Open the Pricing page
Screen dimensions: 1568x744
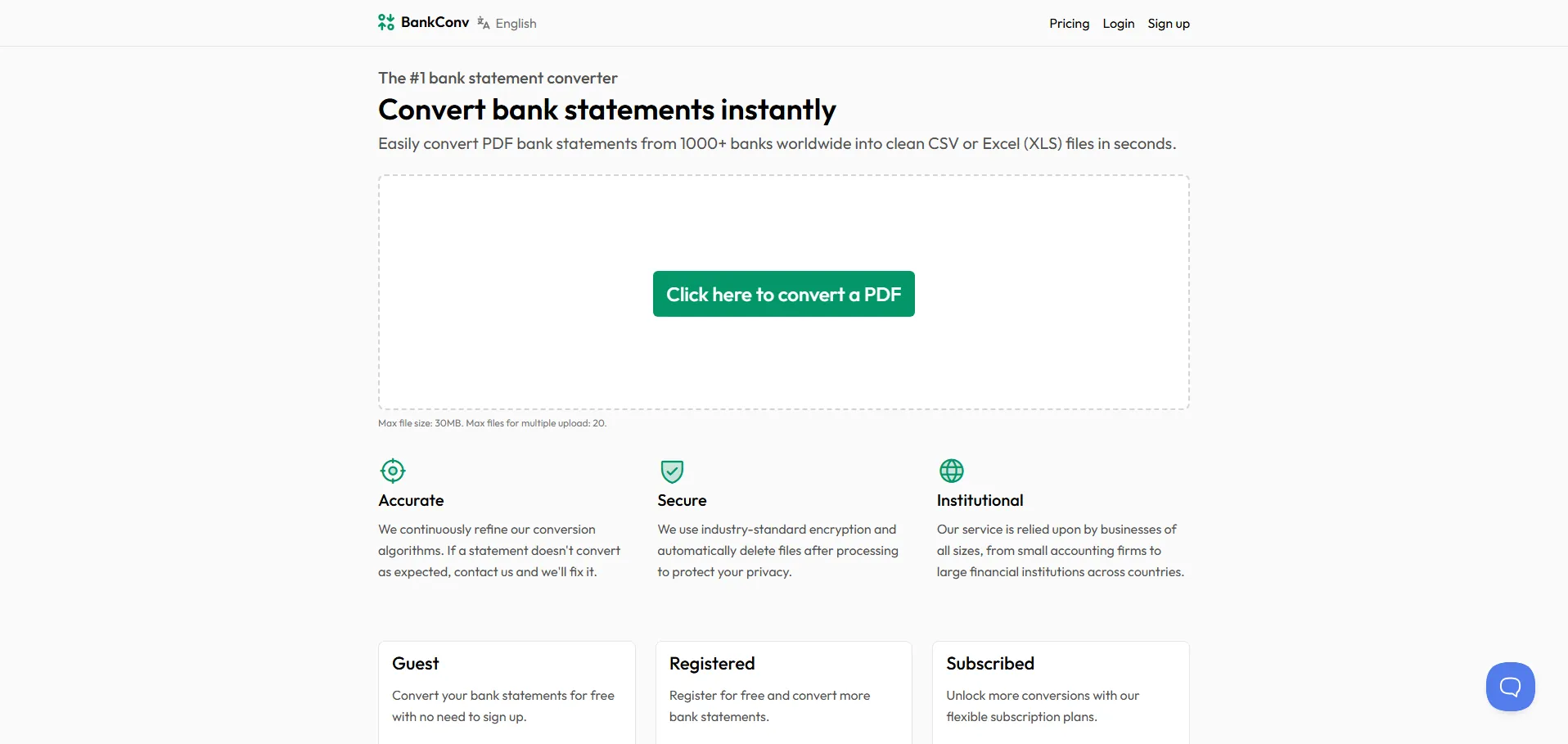[1069, 24]
